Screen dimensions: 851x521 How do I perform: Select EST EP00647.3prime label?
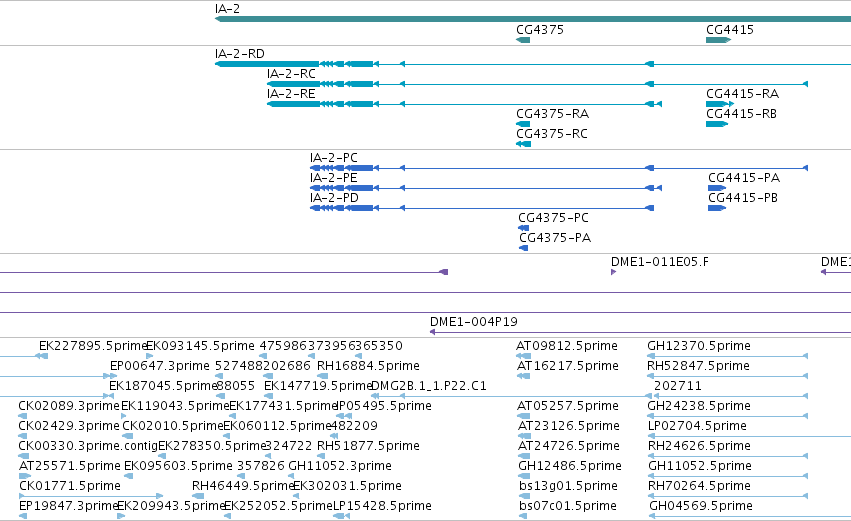click(x=160, y=366)
